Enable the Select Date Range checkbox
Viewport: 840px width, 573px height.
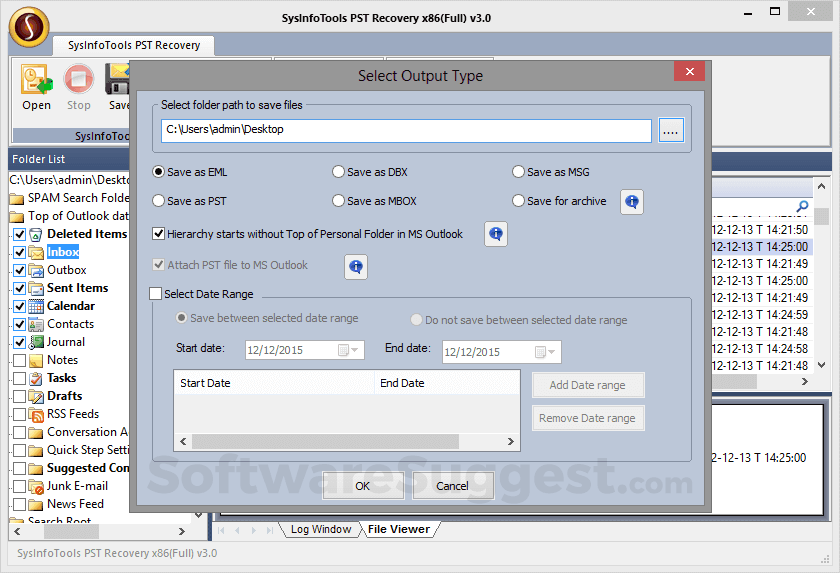(156, 294)
